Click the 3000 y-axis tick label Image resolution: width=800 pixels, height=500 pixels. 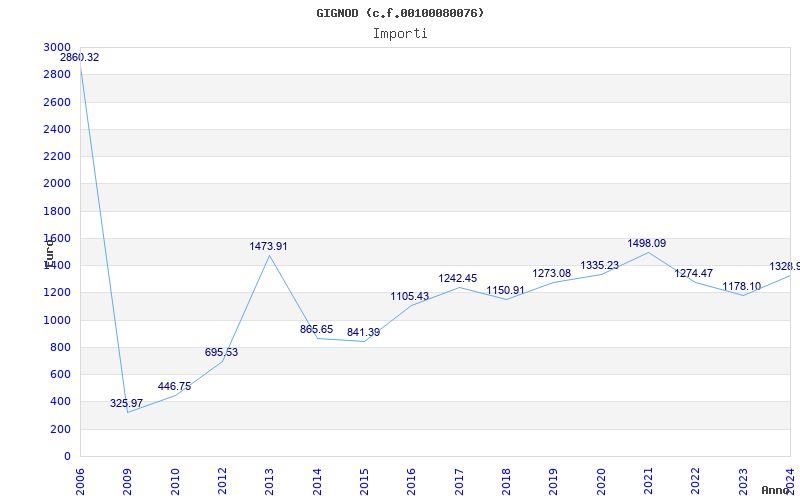click(57, 47)
